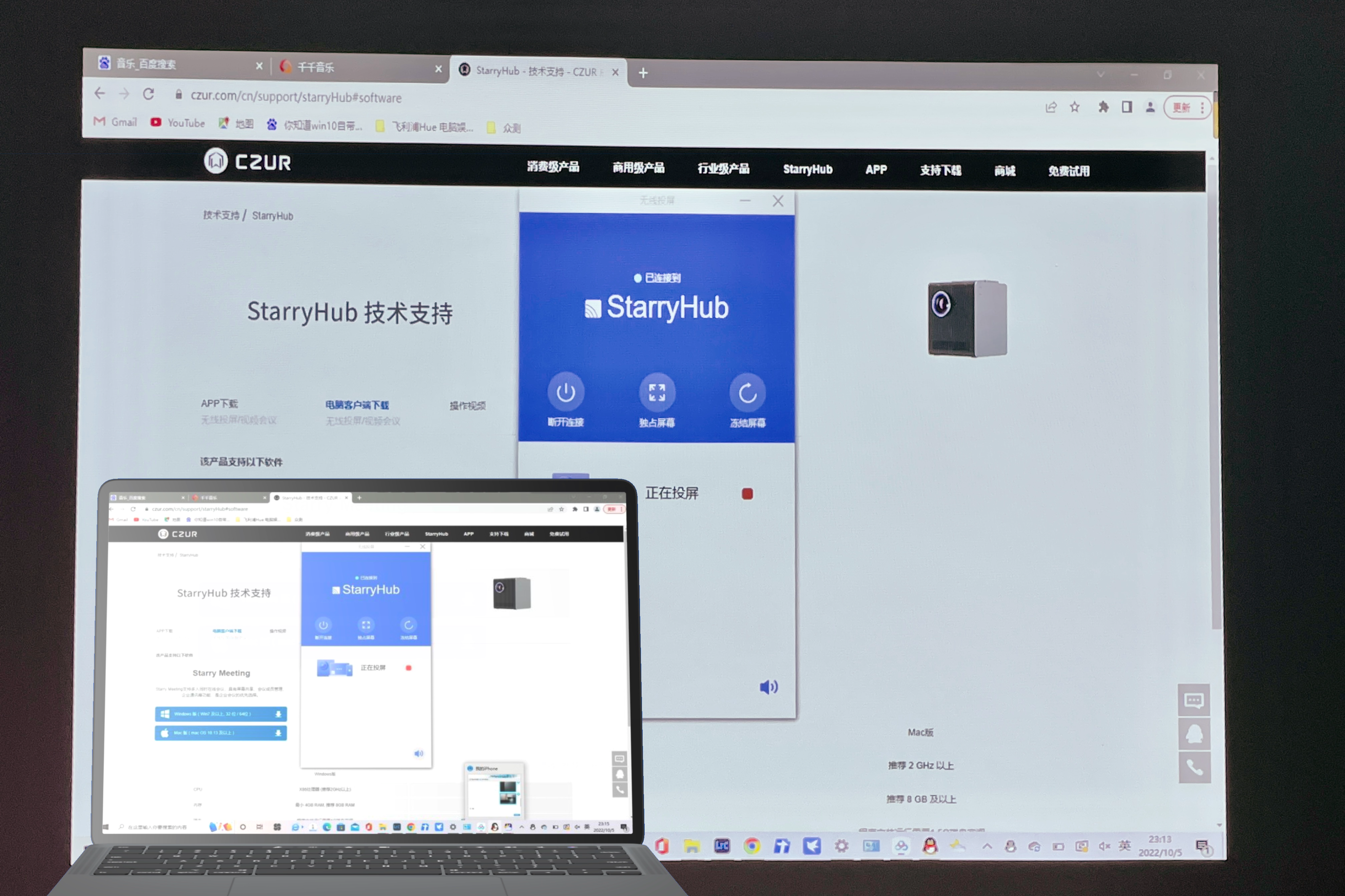Open Lightroom Classic in projected taskbar
The image size is (1345, 896).
pos(722,846)
